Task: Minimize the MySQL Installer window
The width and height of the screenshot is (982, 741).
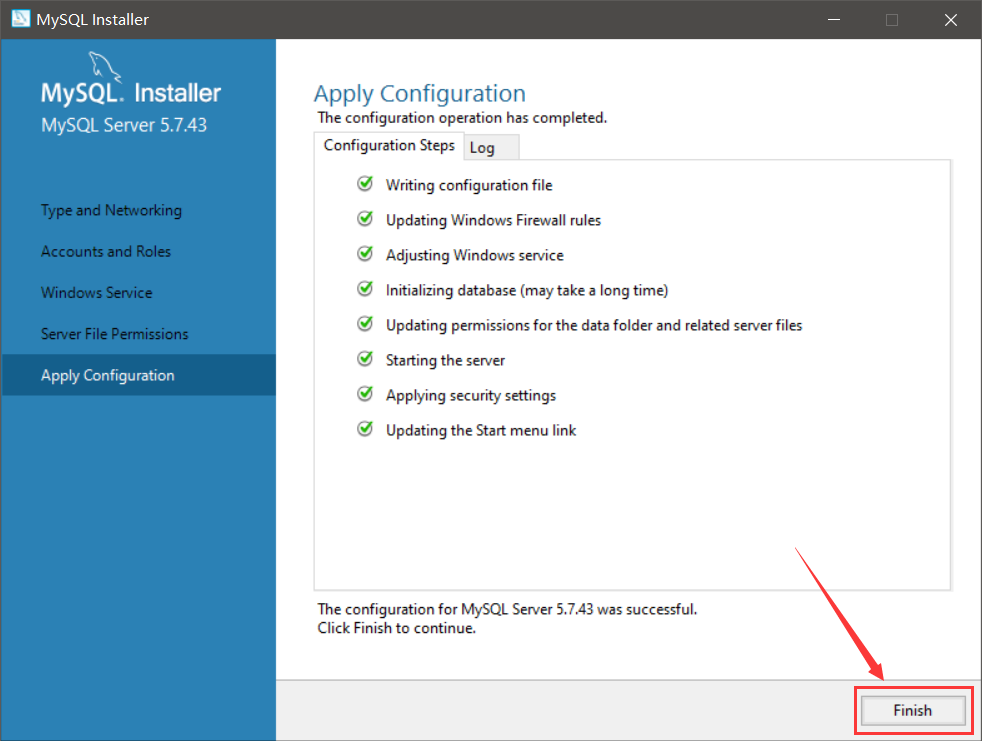Action: [834, 19]
